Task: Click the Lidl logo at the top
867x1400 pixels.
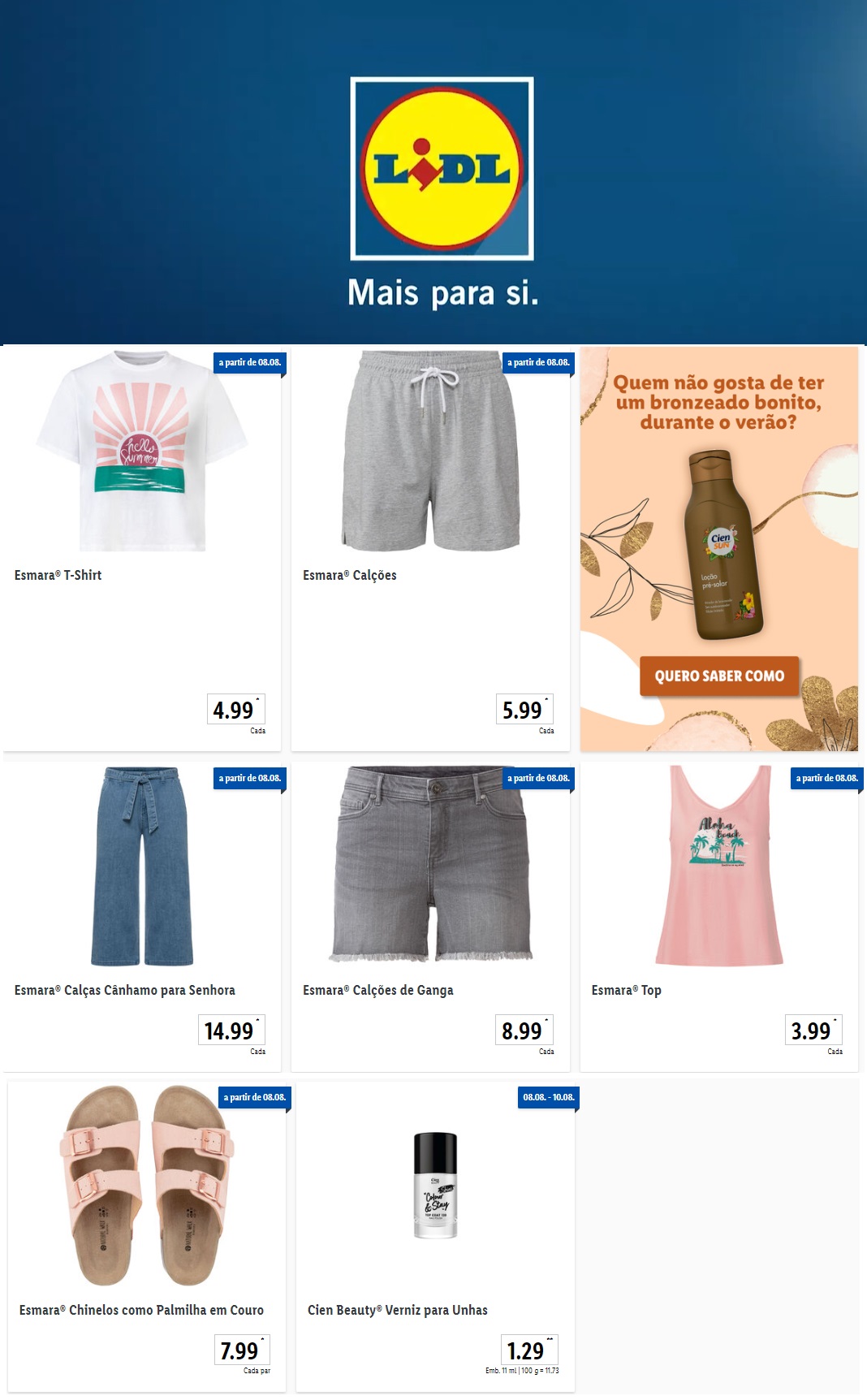Action: [x=442, y=169]
